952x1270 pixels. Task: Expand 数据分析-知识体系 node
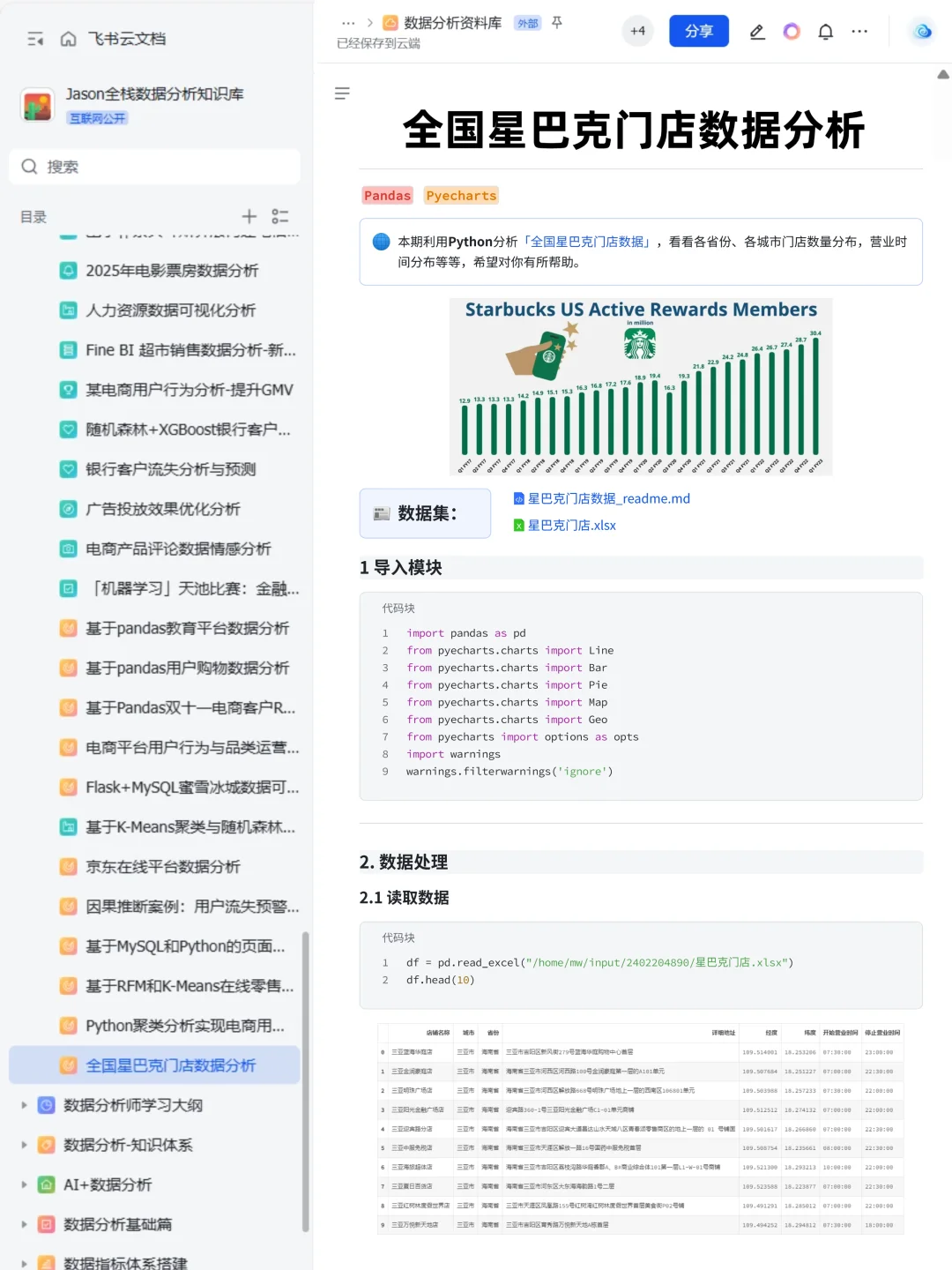pos(24,1145)
